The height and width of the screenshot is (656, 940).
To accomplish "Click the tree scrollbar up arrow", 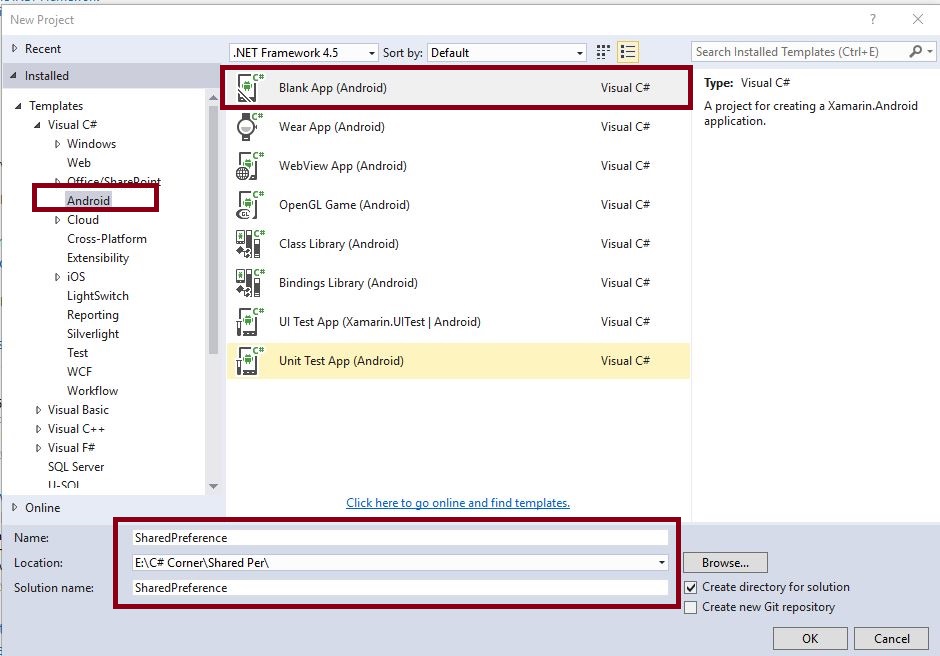I will click(x=213, y=97).
